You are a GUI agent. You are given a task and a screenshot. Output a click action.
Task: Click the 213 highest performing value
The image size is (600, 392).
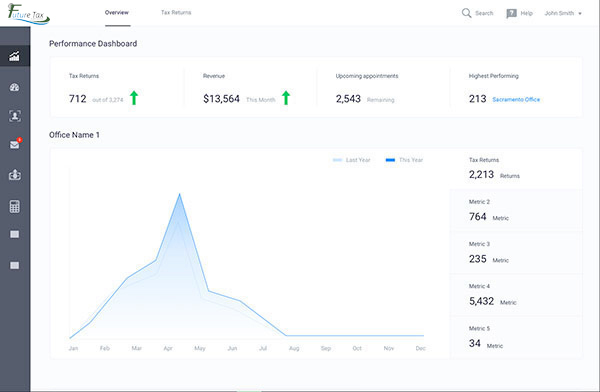(478, 99)
